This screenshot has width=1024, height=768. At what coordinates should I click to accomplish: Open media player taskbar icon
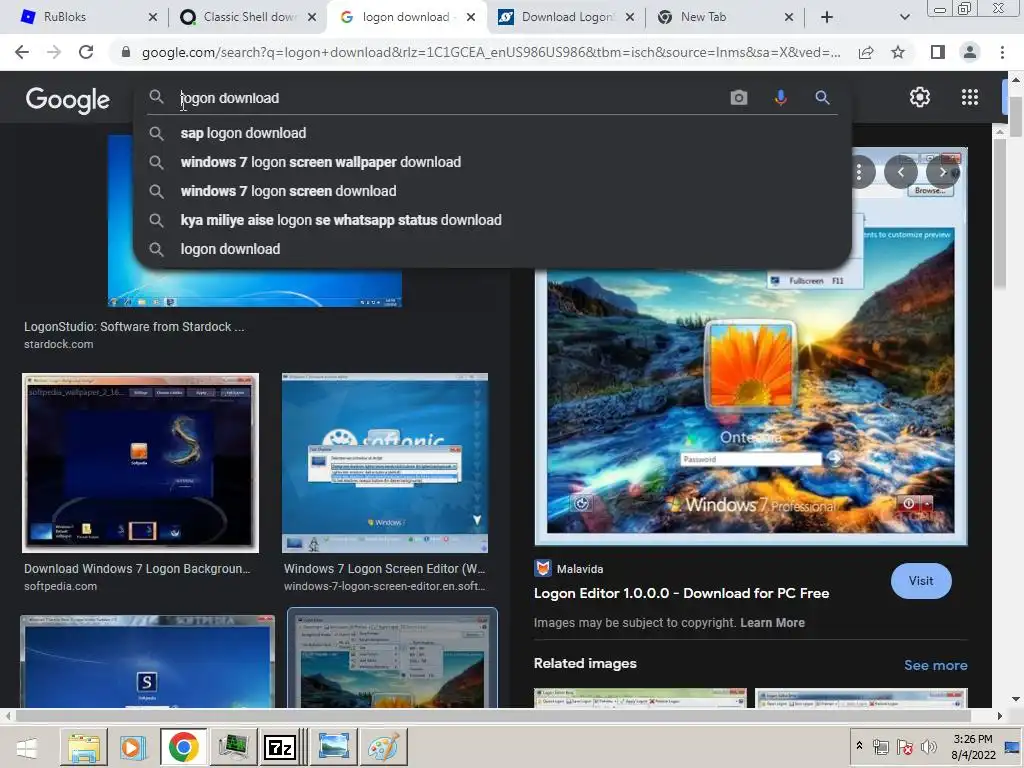133,747
